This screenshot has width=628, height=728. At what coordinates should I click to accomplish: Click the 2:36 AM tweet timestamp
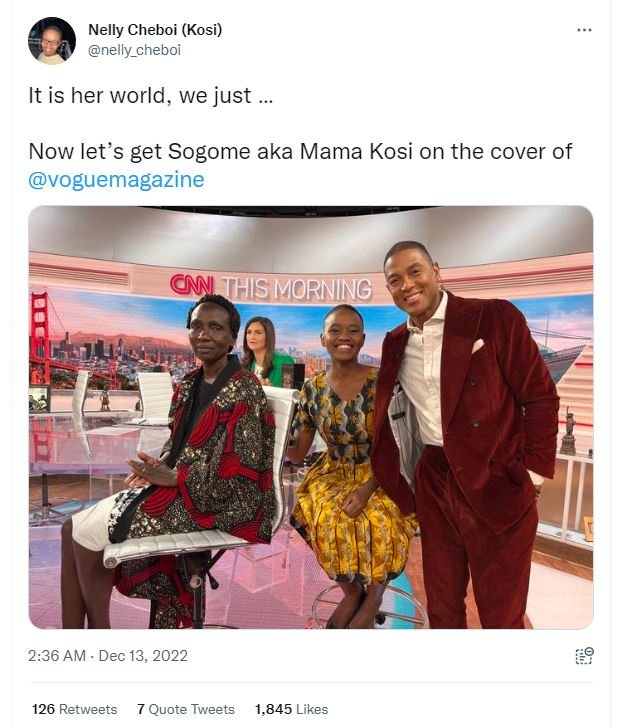click(x=59, y=656)
